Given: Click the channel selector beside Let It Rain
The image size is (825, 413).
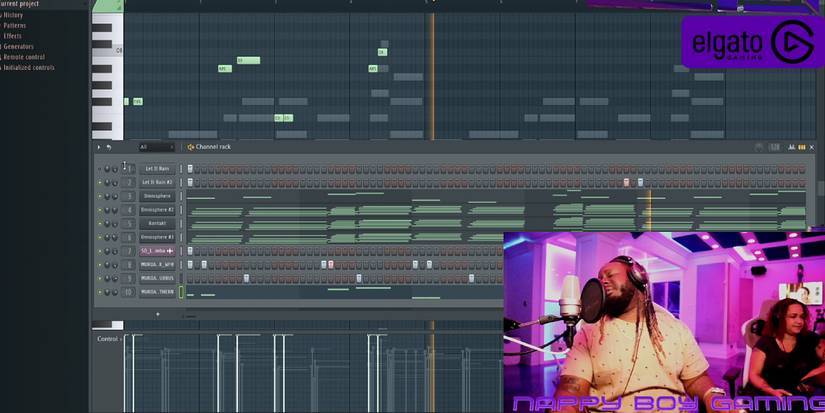Looking at the screenshot, I should (182, 169).
